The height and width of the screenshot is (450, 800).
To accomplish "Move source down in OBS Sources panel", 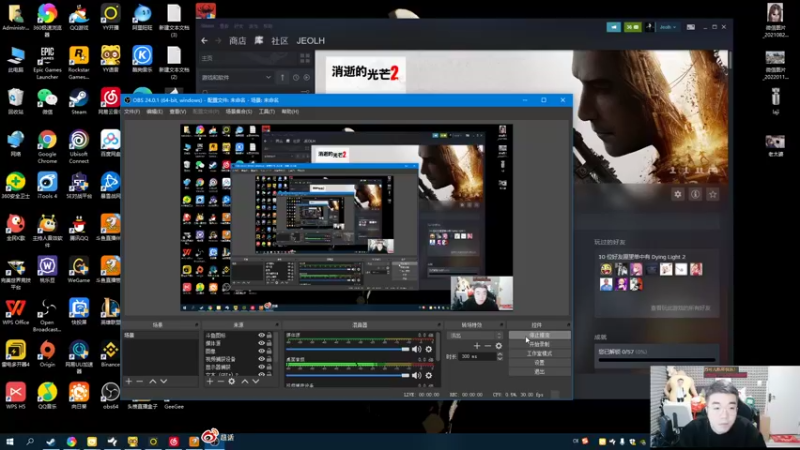I will 256,381.
